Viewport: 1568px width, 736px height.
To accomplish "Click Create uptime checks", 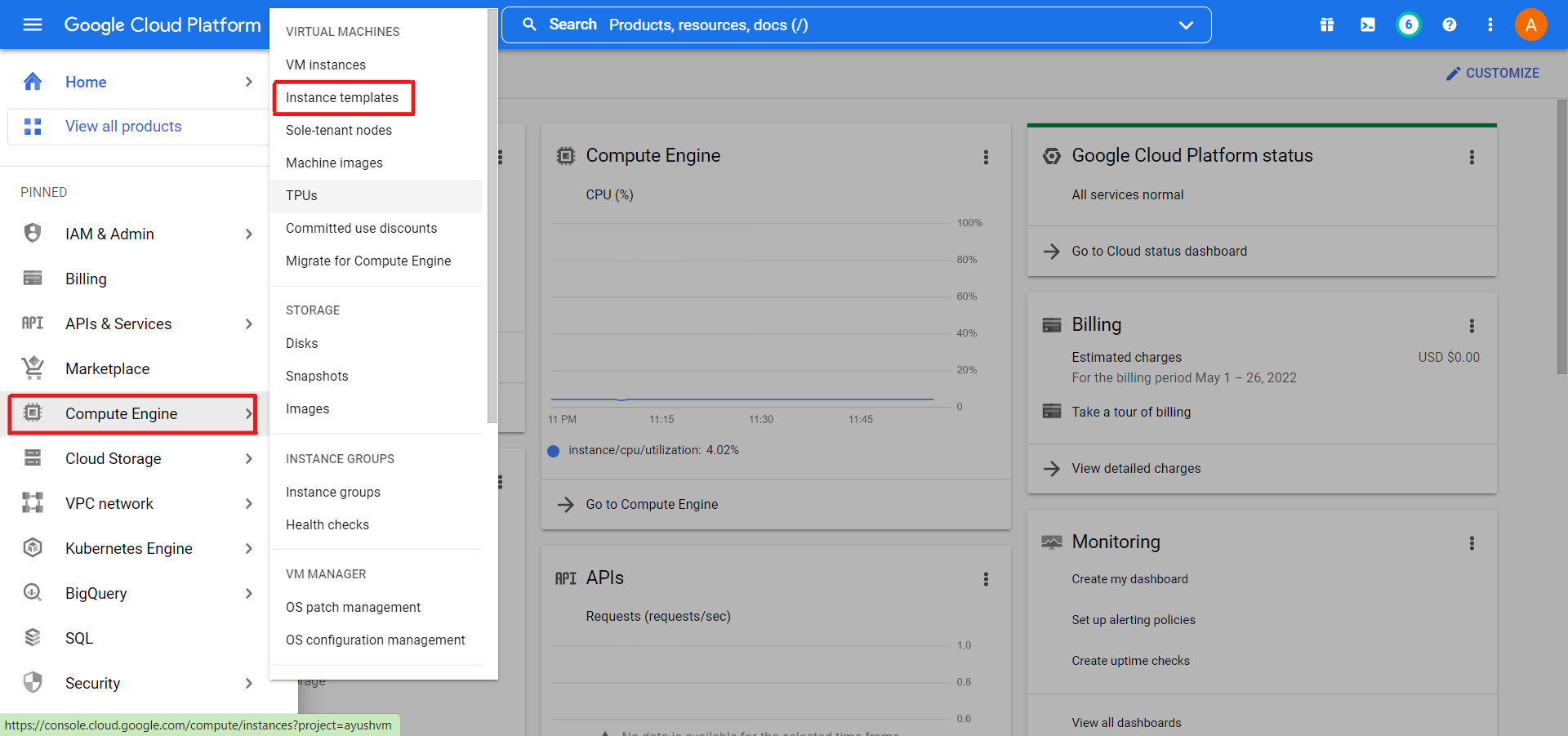I will point(1130,661).
